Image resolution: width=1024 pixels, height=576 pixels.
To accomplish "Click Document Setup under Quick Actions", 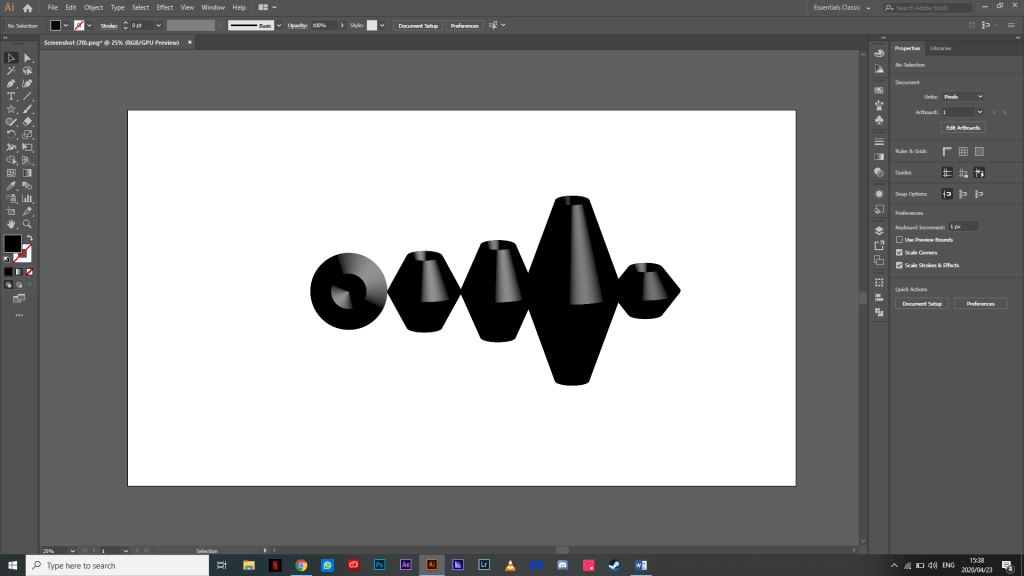I will click(x=921, y=303).
